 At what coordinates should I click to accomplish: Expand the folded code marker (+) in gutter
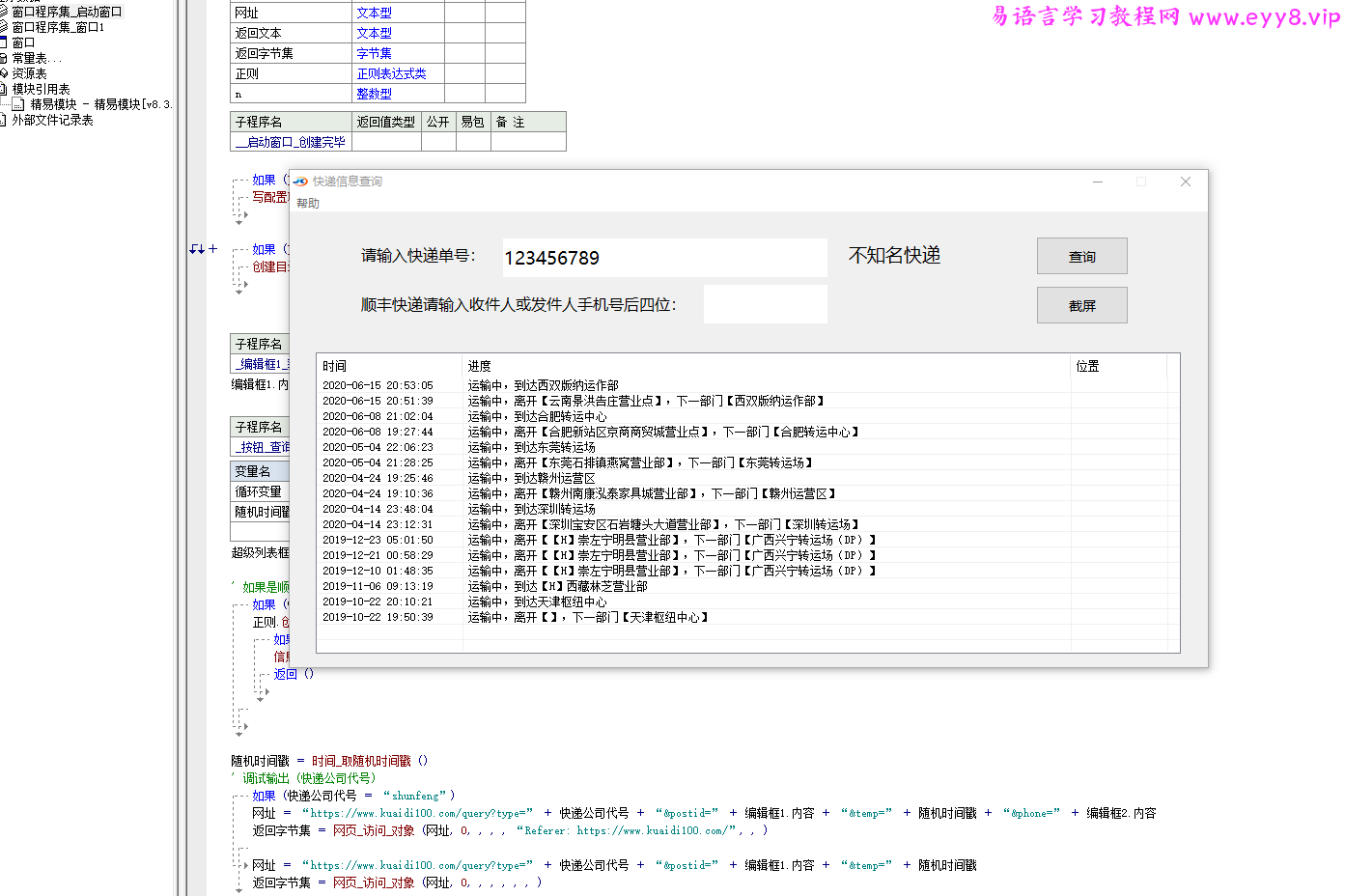coord(213,249)
